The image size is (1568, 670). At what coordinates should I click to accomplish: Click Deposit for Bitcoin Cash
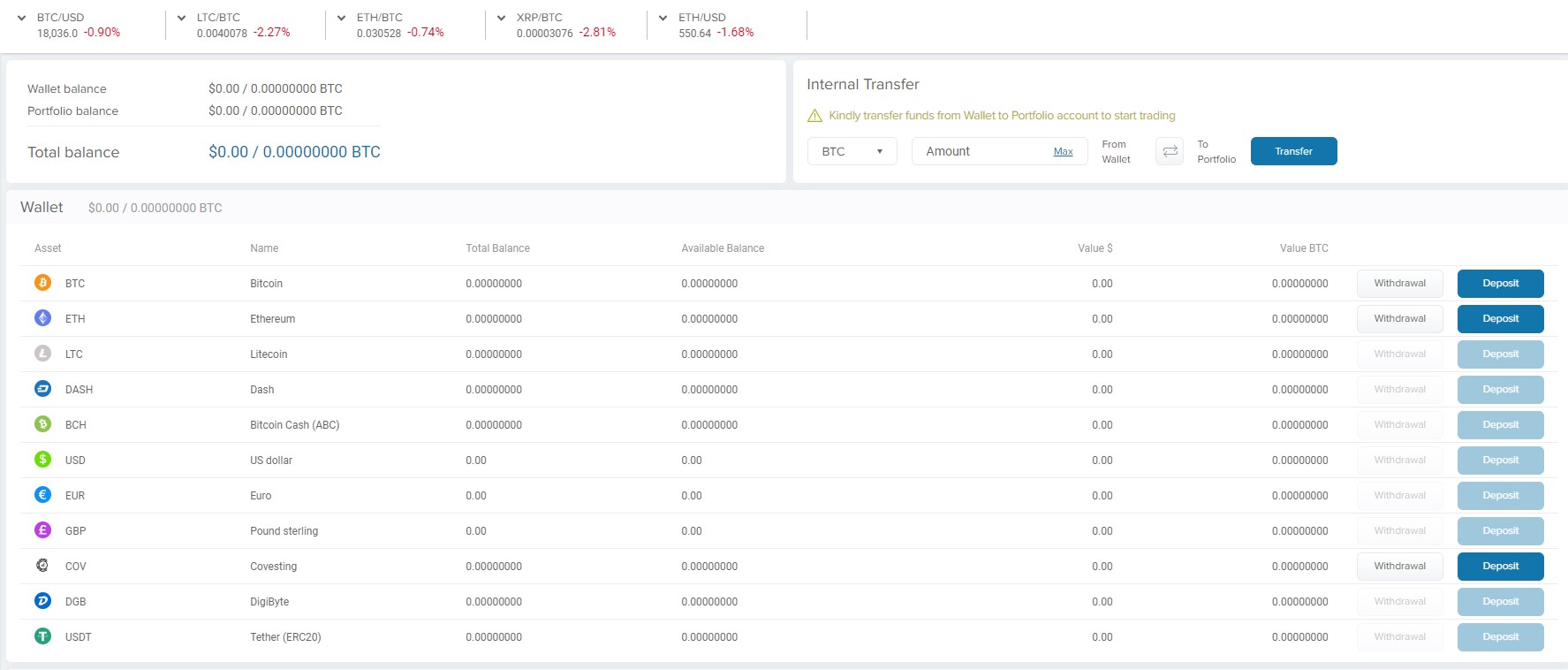click(x=1501, y=424)
